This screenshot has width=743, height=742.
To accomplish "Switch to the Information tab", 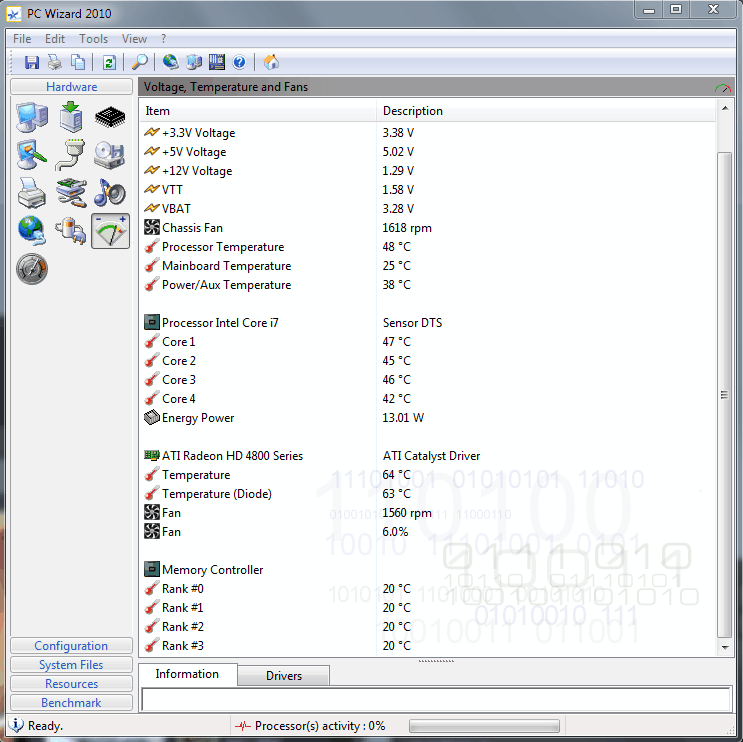I will coord(187,674).
